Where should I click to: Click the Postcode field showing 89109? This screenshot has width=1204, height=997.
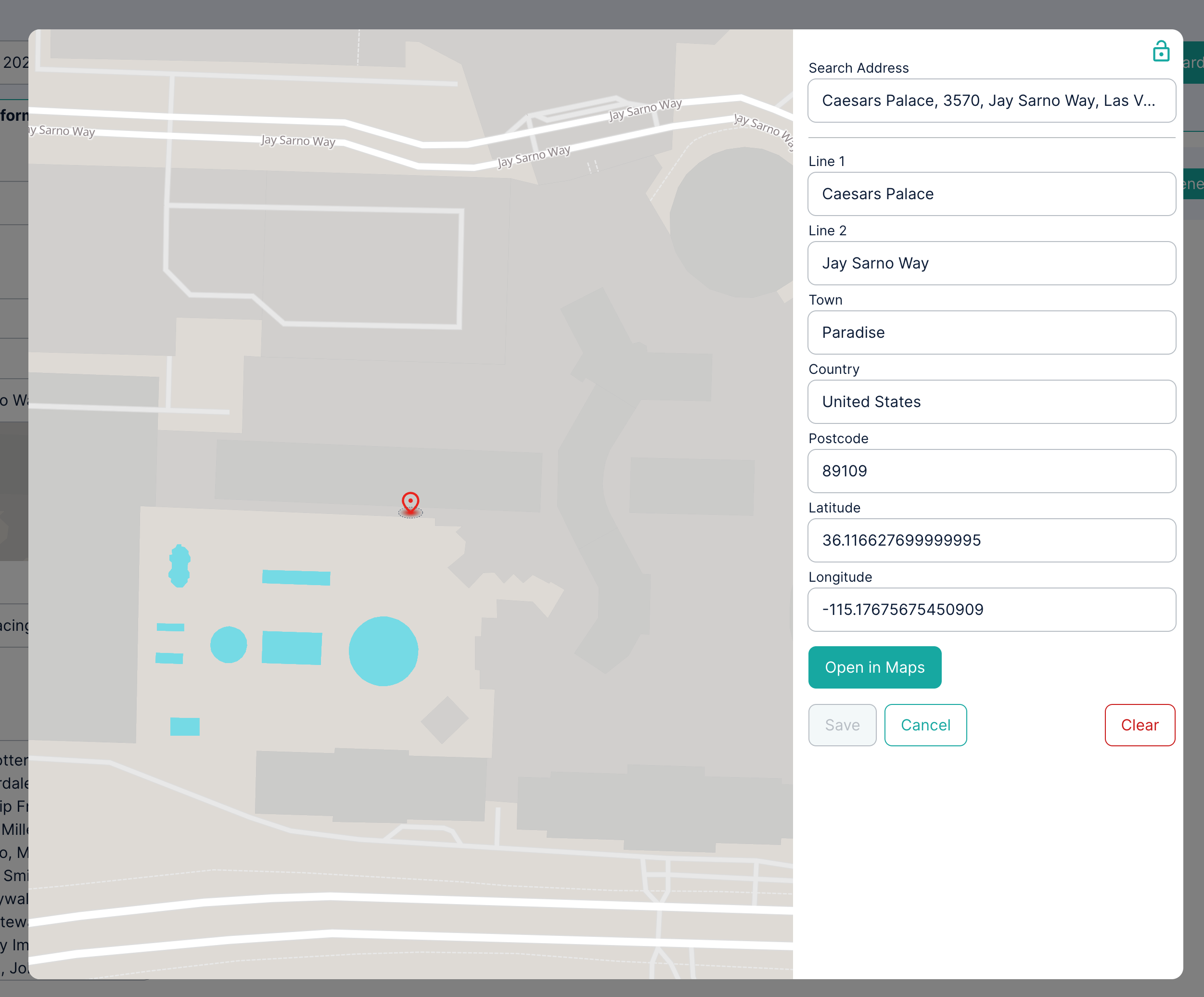(x=991, y=471)
